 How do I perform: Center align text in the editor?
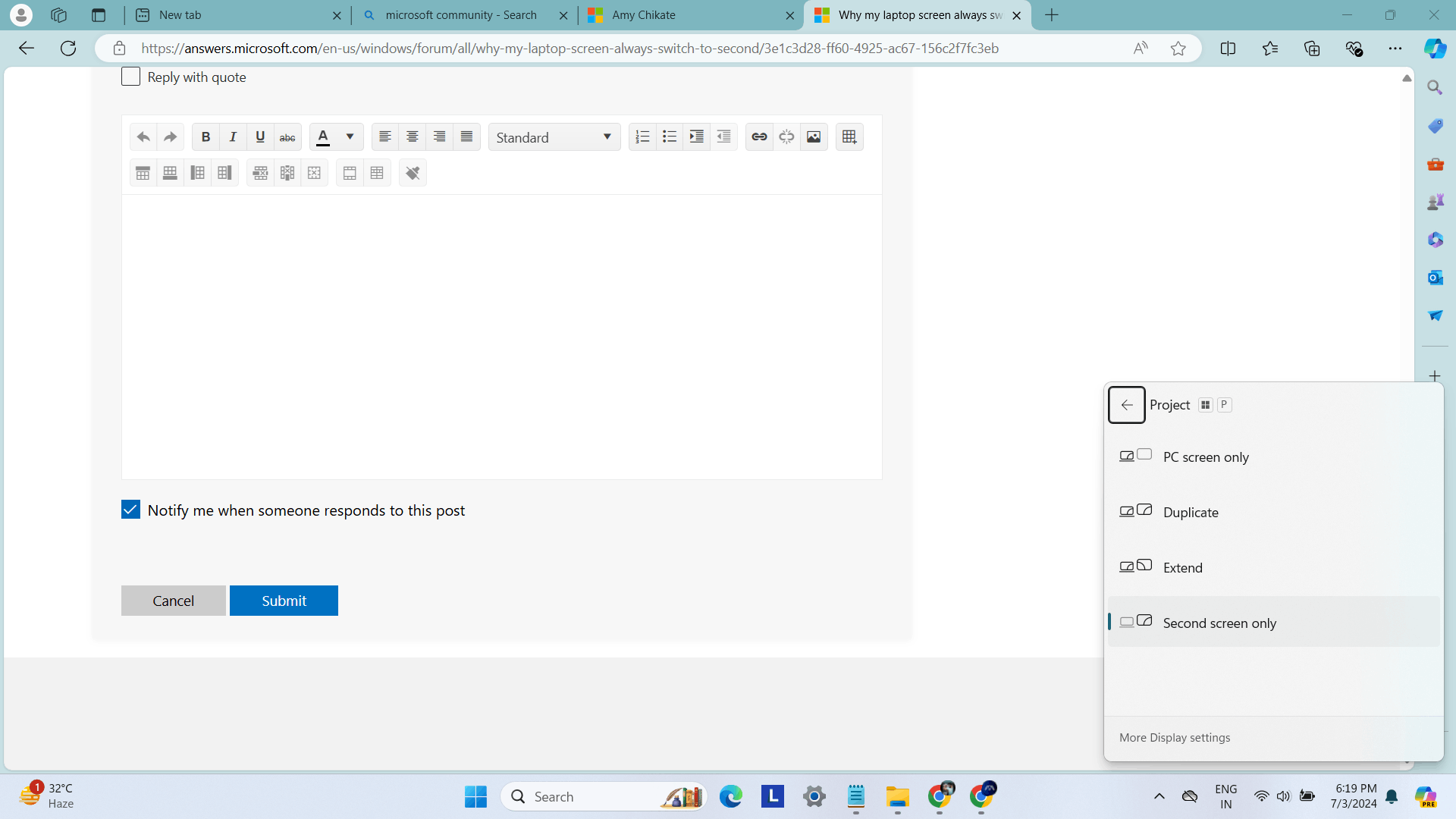coord(412,137)
